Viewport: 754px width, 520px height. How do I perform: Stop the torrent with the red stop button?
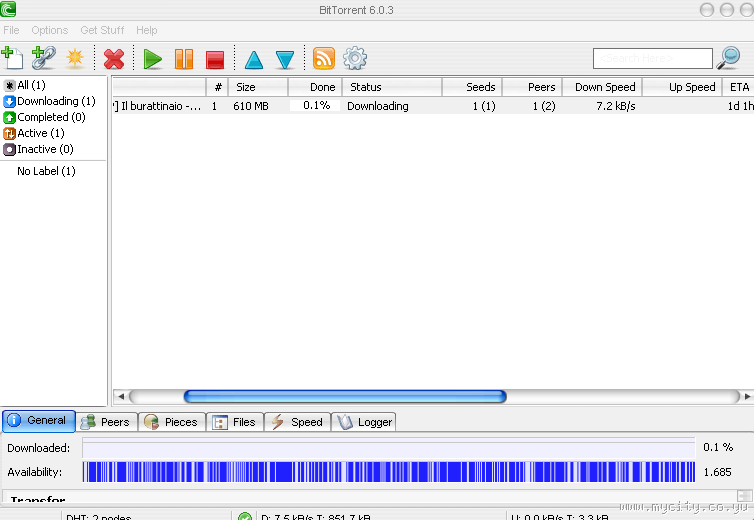[214, 59]
